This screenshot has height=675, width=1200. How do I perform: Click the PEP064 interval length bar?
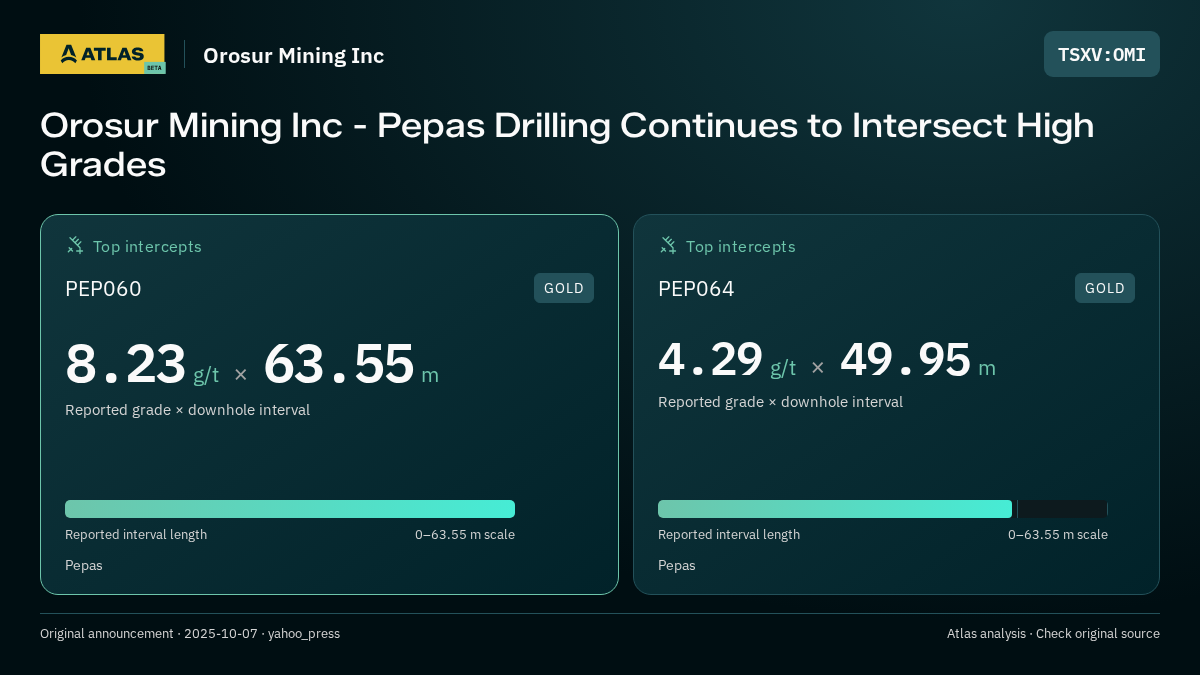pos(883,509)
